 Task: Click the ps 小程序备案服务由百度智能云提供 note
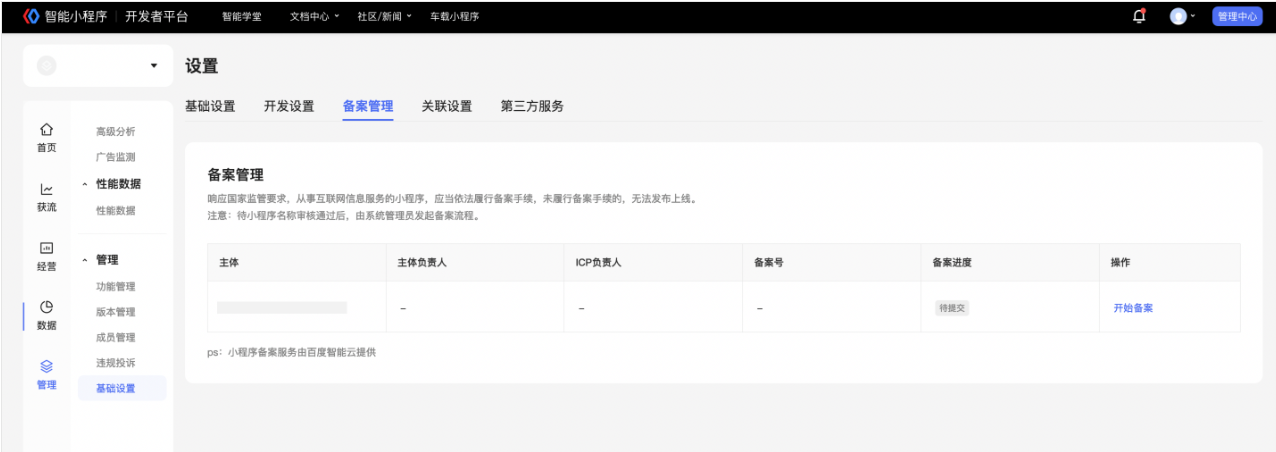(x=291, y=352)
